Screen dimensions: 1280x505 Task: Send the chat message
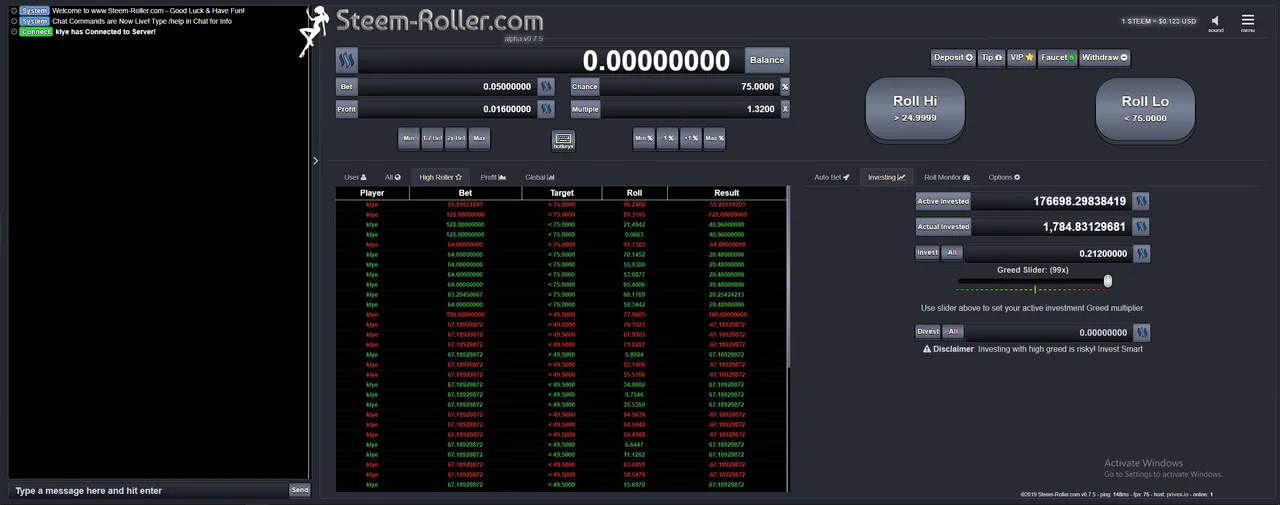299,490
